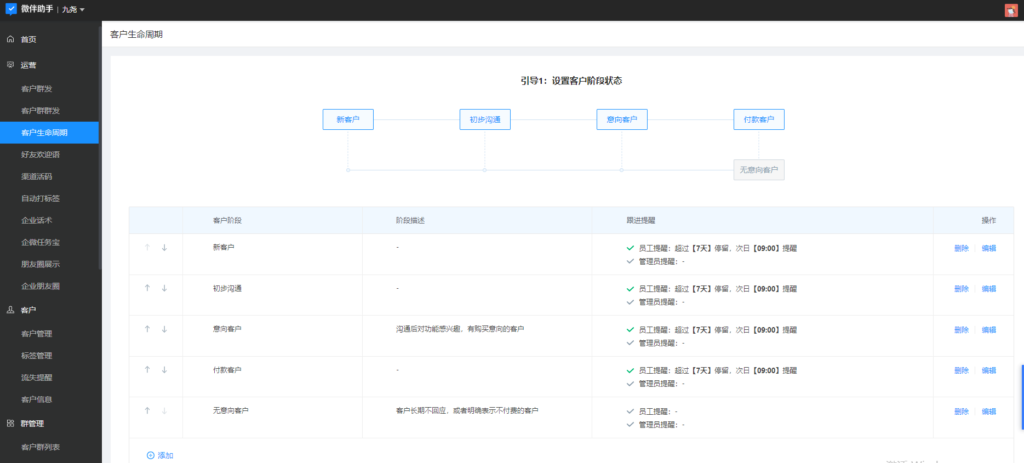The image size is (1024, 463).
Task: Select 客户生命周期 sidebar item
Action: (50, 133)
